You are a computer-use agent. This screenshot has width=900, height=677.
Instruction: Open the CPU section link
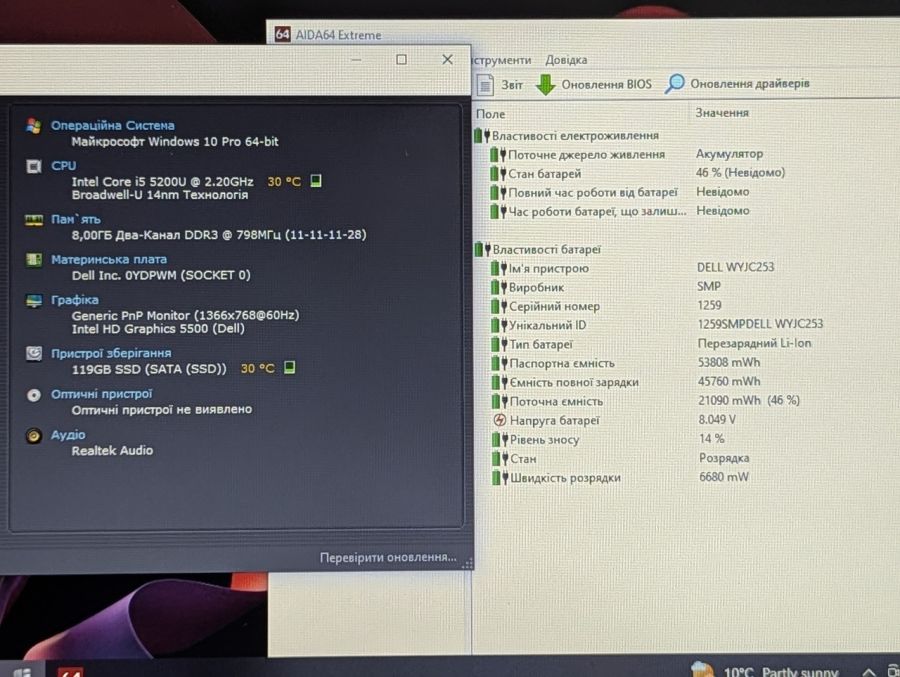click(63, 166)
